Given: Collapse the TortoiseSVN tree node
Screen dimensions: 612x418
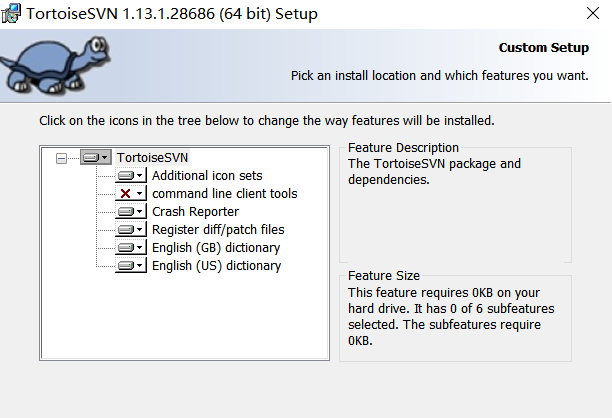Looking at the screenshot, I should 61,158.
